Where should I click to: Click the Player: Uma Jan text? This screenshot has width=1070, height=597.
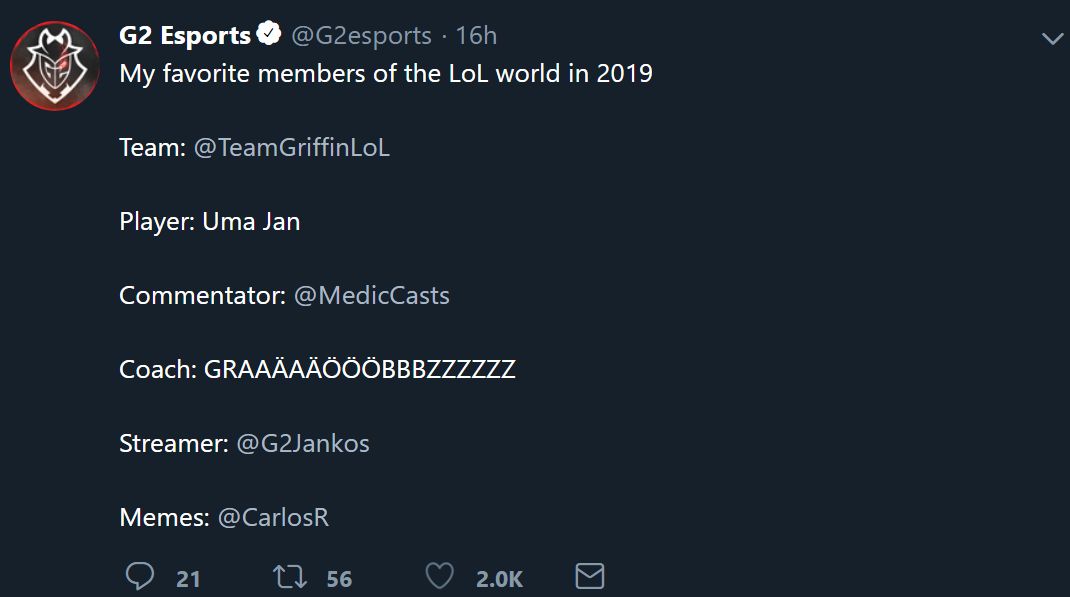point(209,222)
